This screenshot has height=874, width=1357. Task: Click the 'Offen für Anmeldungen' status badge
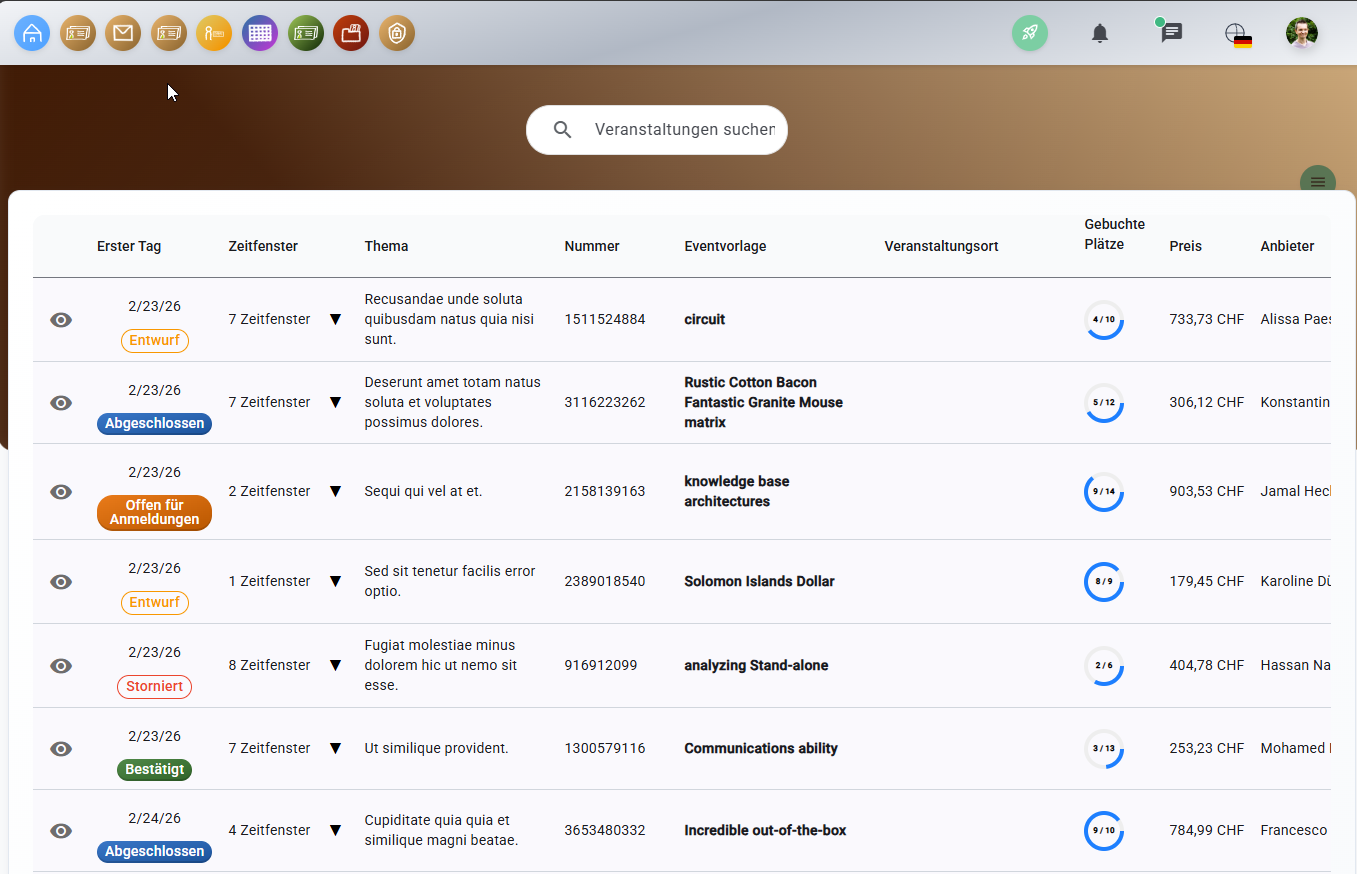click(x=154, y=512)
